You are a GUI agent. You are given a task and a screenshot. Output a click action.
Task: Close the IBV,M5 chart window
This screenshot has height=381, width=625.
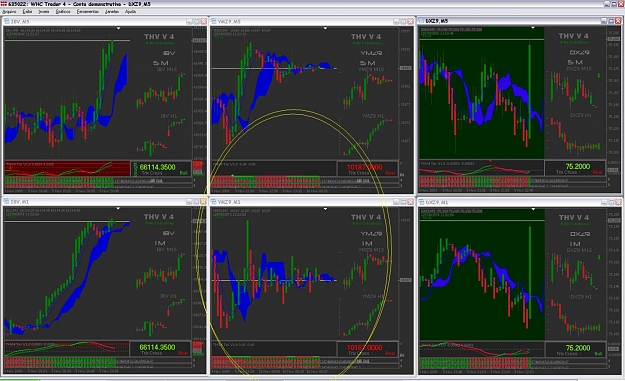pyautogui.click(x=204, y=22)
